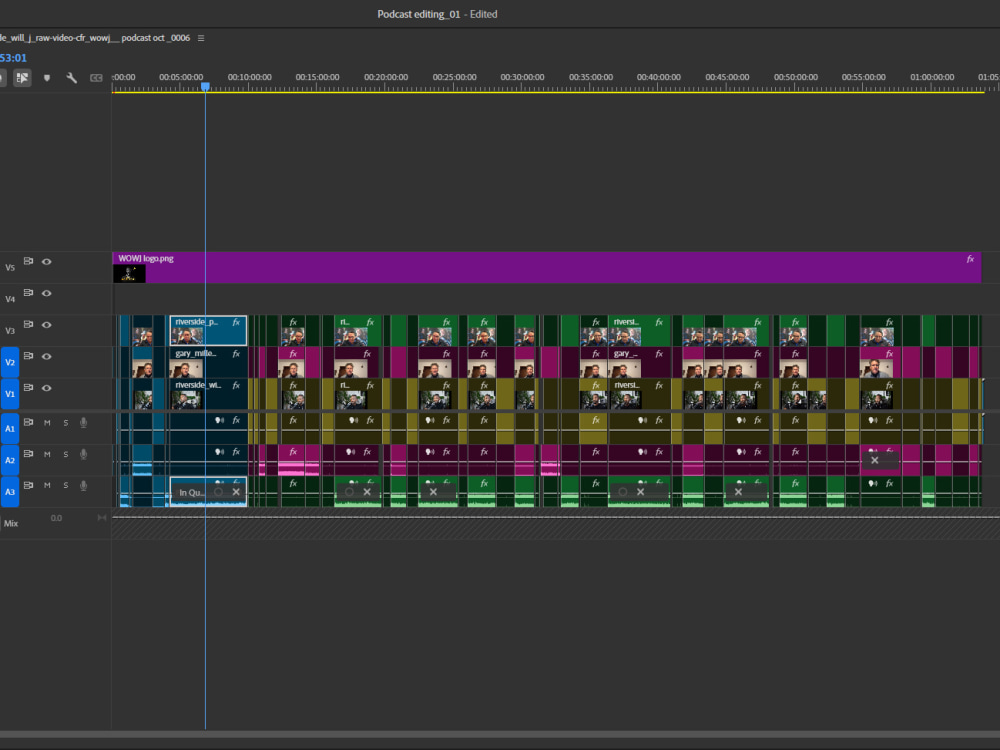Toggle sync lock on track V5

pos(28,261)
